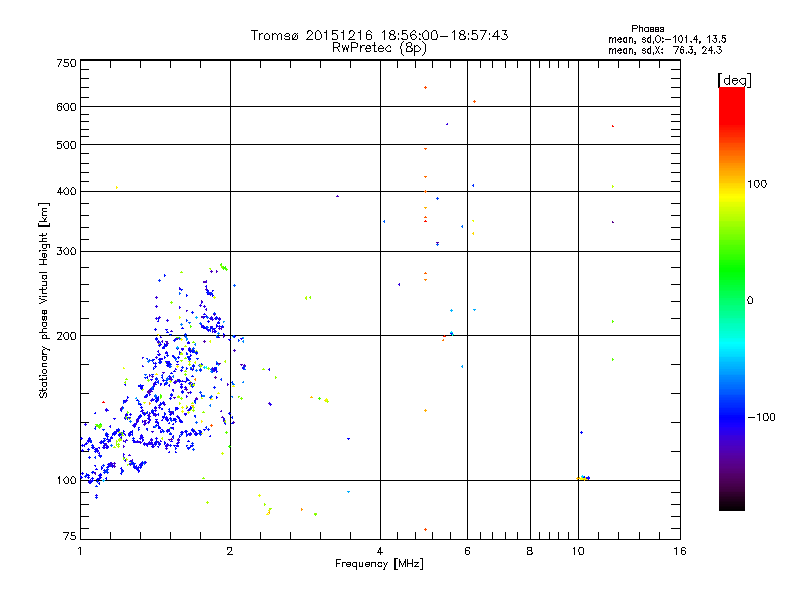Click the '[deg]' colorbar unit label
The image size is (800, 600).
[x=734, y=80]
